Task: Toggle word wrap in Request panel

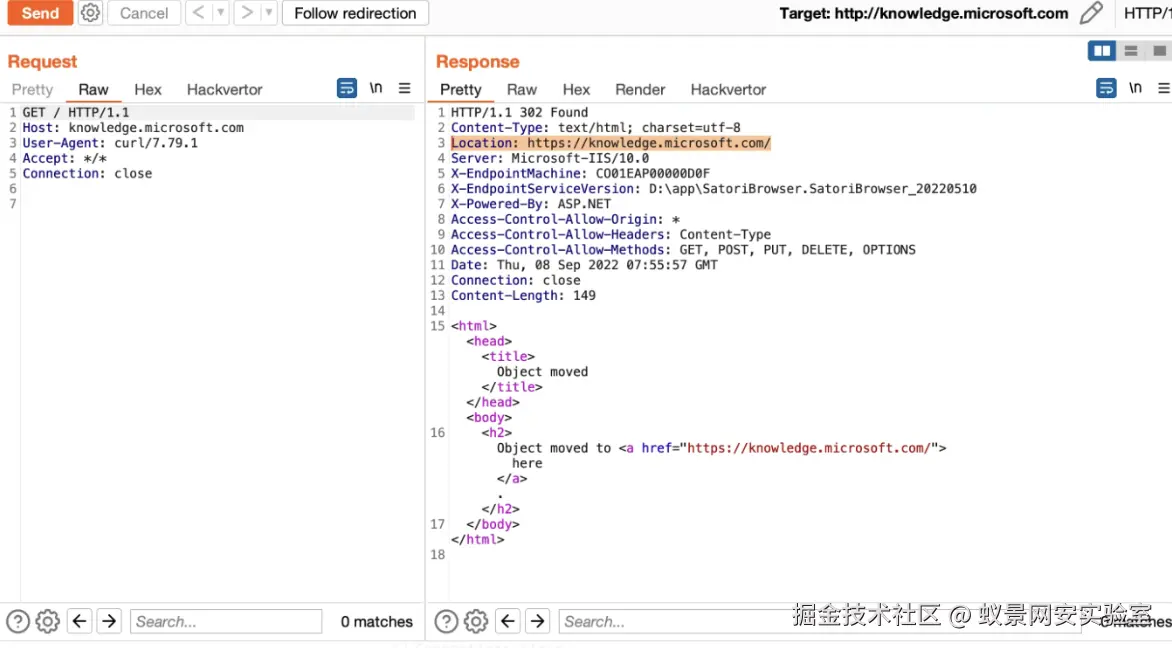Action: pyautogui.click(x=346, y=88)
